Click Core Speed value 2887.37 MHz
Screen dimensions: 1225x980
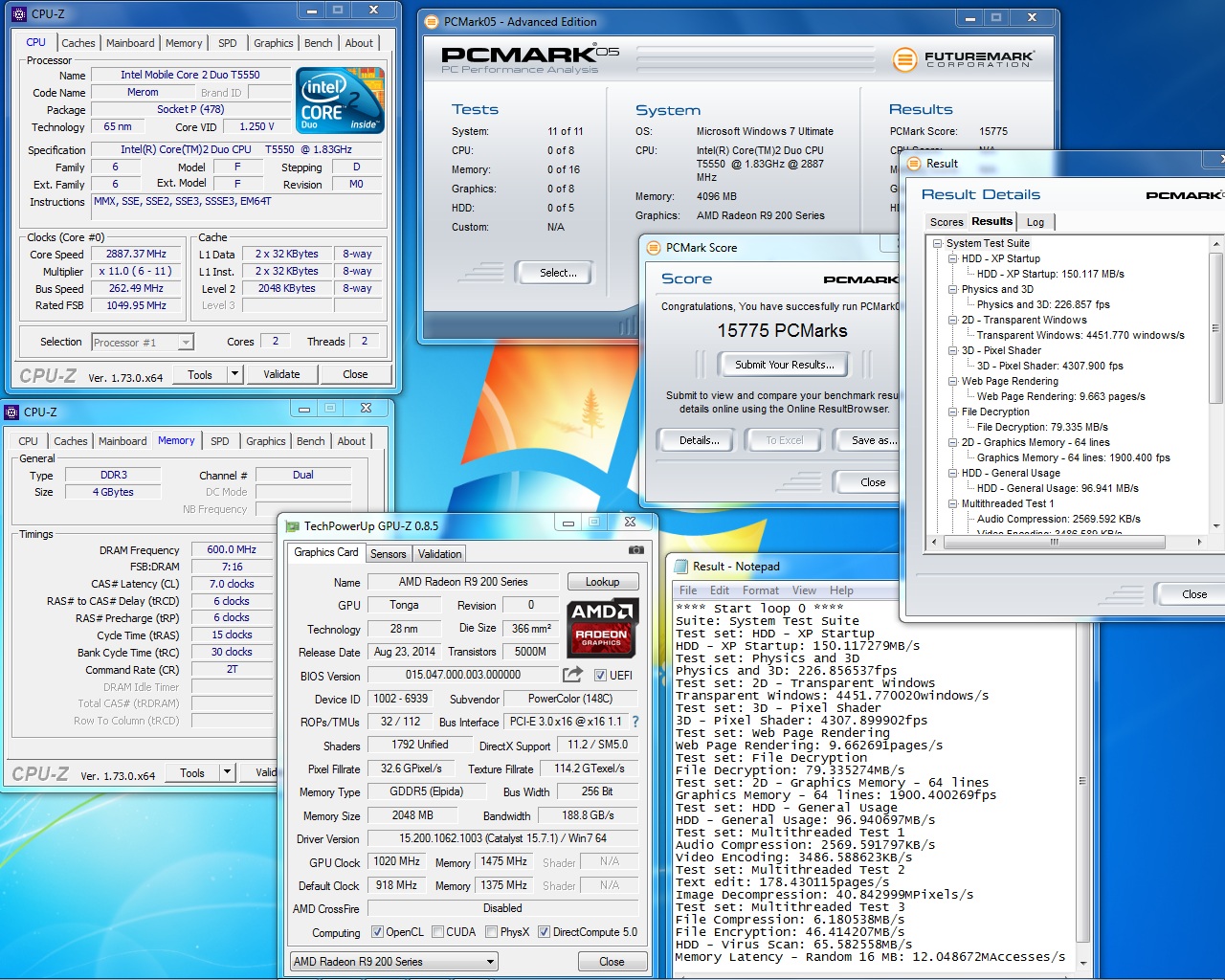click(x=136, y=255)
